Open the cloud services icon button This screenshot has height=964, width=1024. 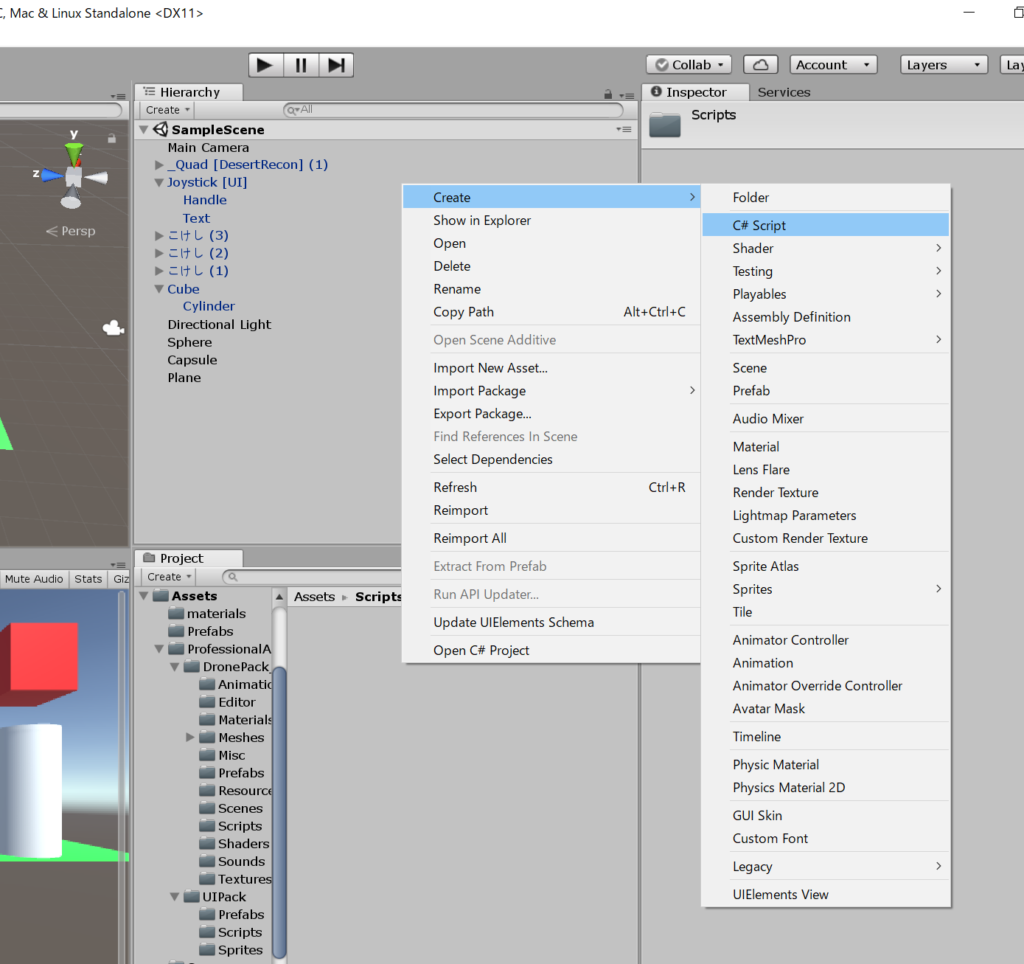(760, 65)
